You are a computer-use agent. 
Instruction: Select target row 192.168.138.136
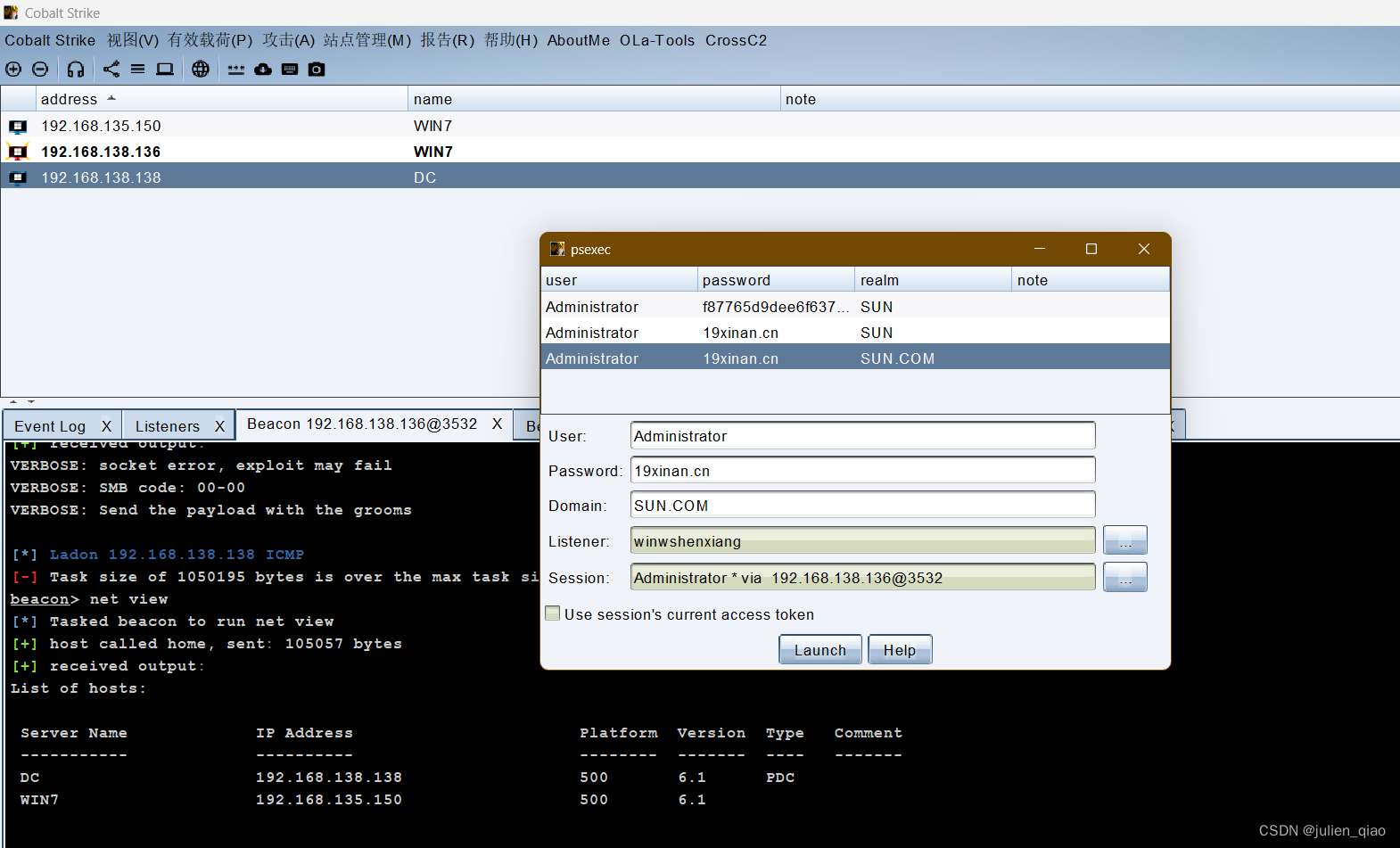pyautogui.click(x=700, y=152)
